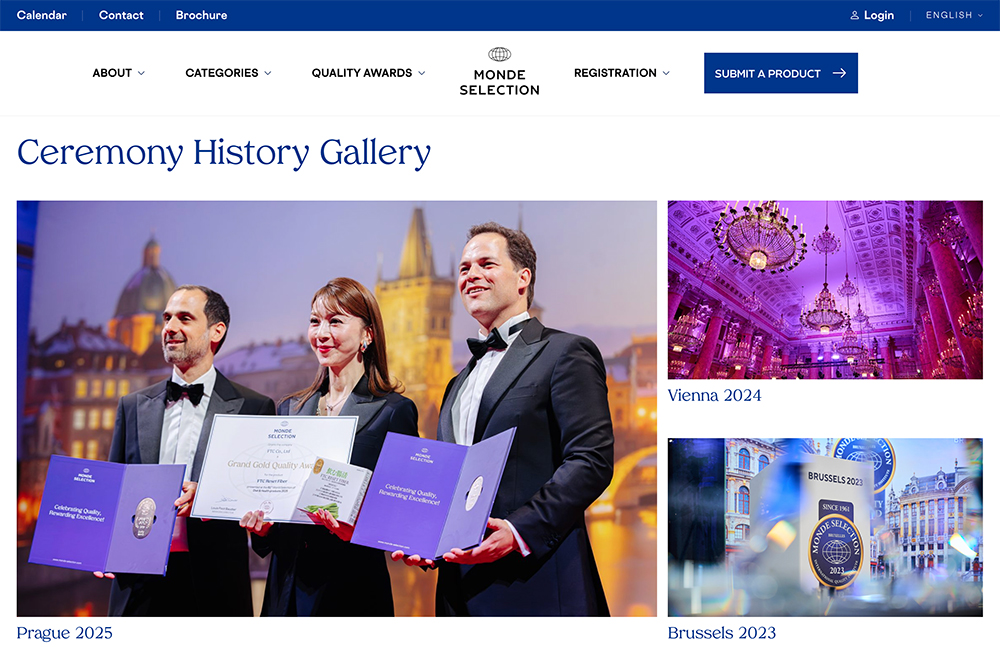
Task: Click the Brussels 2023 caption link
Action: (x=722, y=633)
